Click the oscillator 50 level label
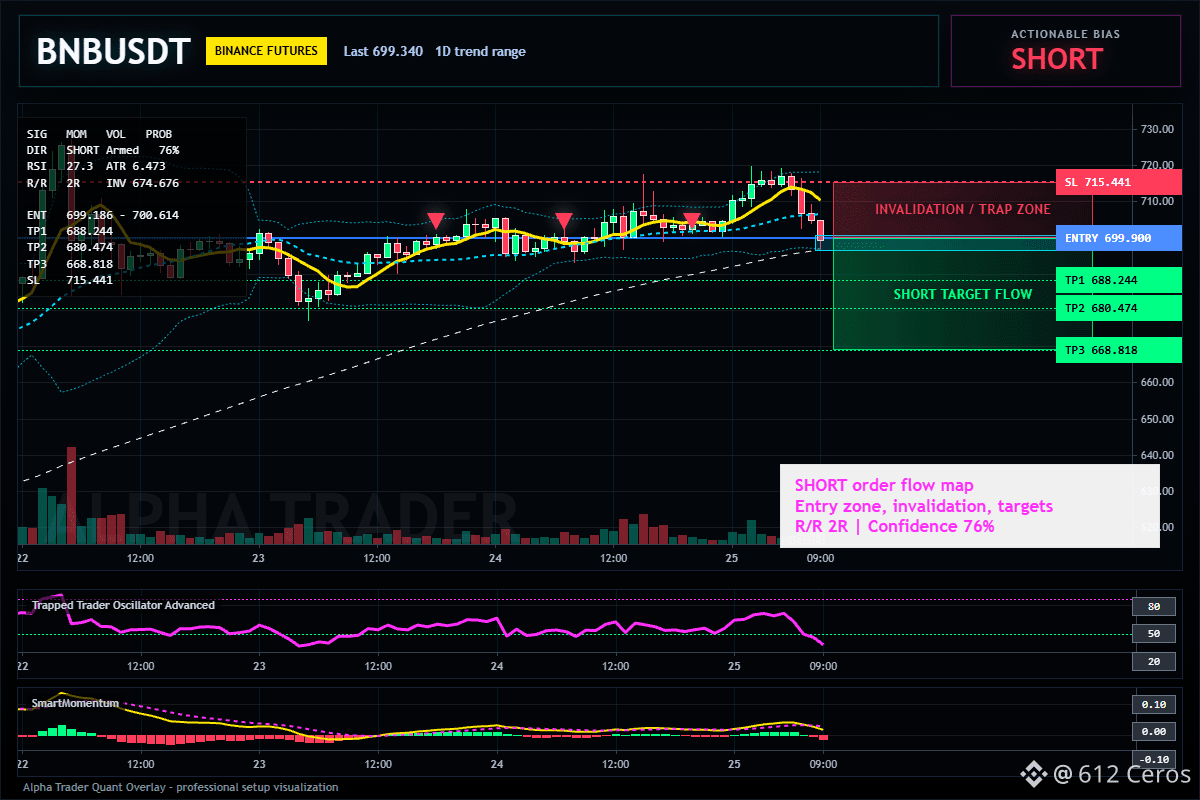Image resolution: width=1200 pixels, height=800 pixels. pyautogui.click(x=1153, y=634)
